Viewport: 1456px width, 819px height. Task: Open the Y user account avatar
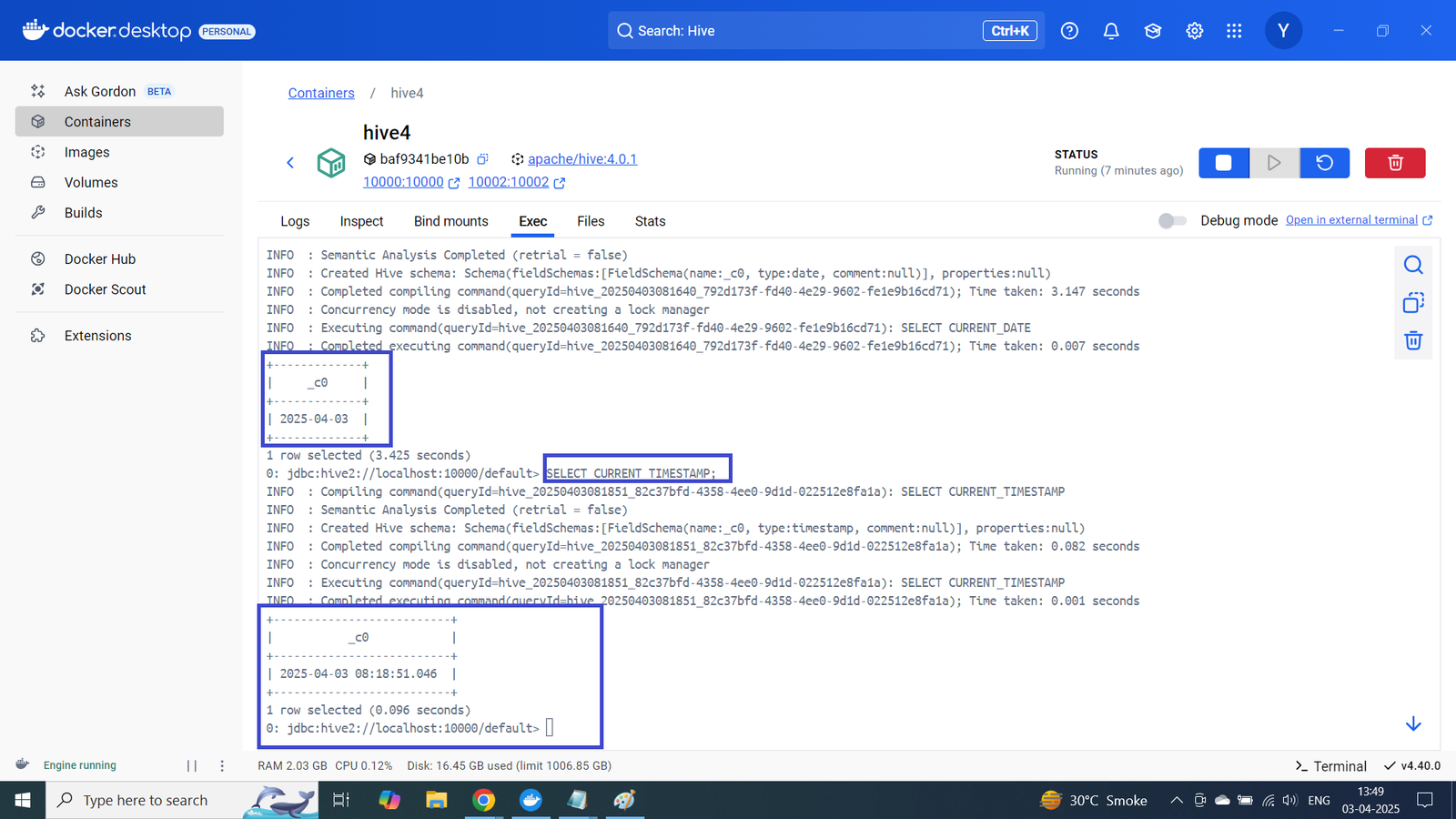point(1283,31)
